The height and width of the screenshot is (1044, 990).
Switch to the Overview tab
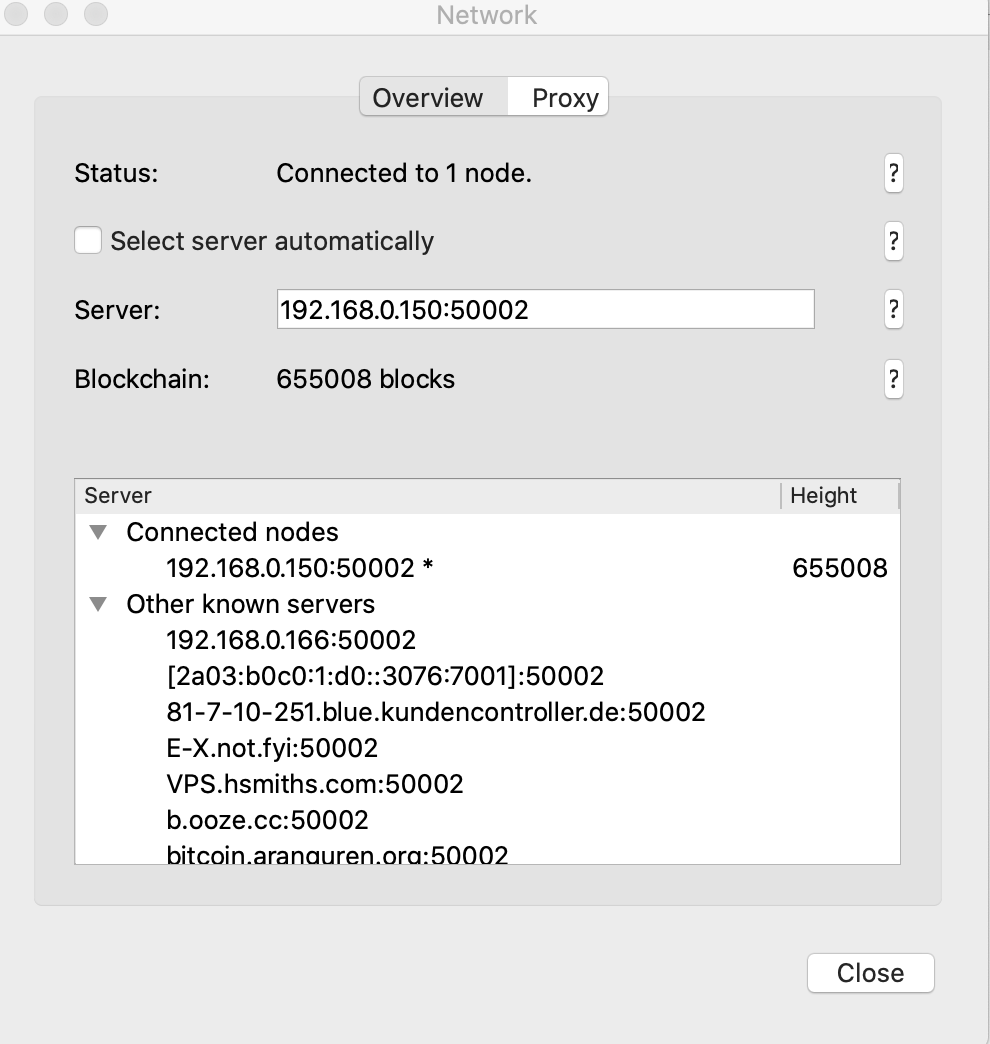coord(428,98)
